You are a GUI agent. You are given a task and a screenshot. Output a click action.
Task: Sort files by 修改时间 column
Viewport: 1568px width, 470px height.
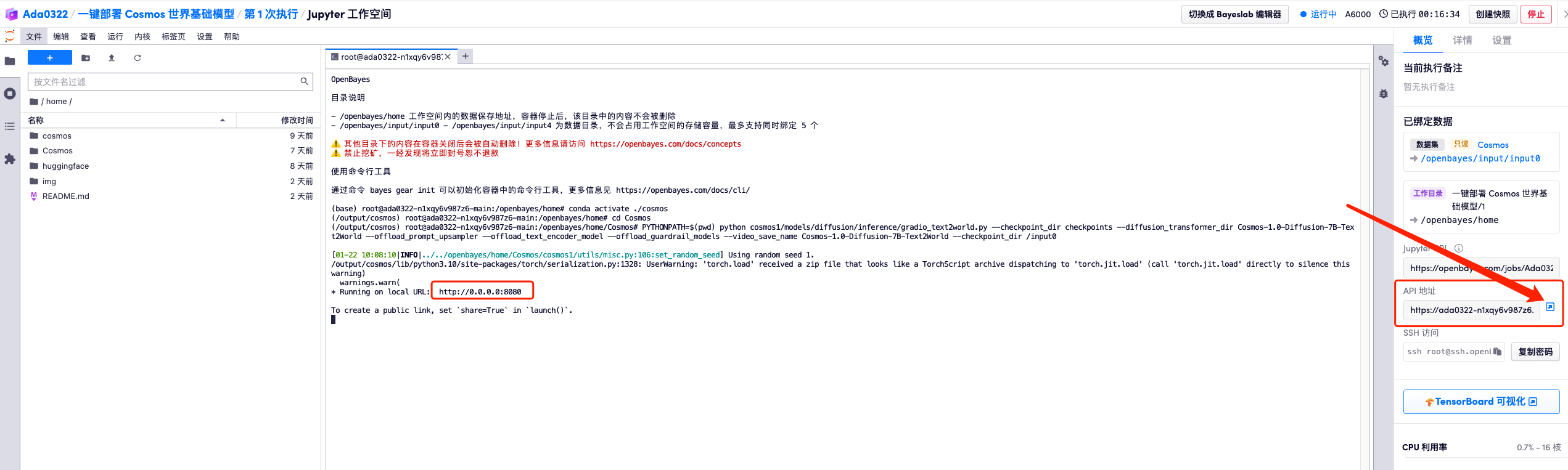pos(297,120)
